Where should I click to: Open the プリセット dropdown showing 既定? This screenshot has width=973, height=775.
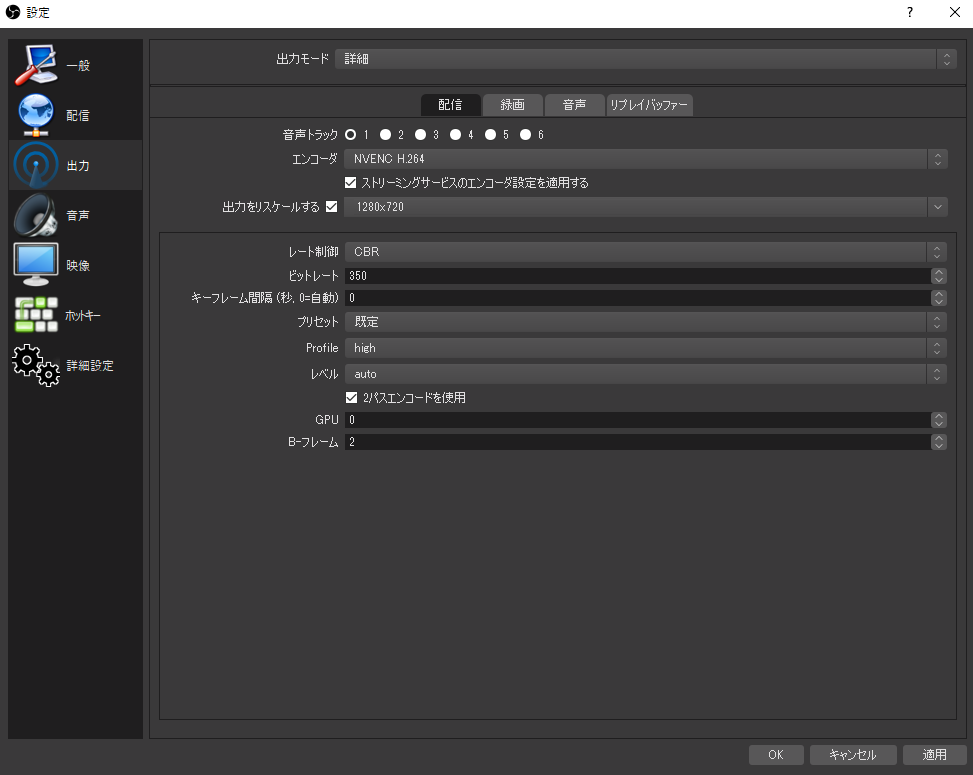pyautogui.click(x=646, y=321)
